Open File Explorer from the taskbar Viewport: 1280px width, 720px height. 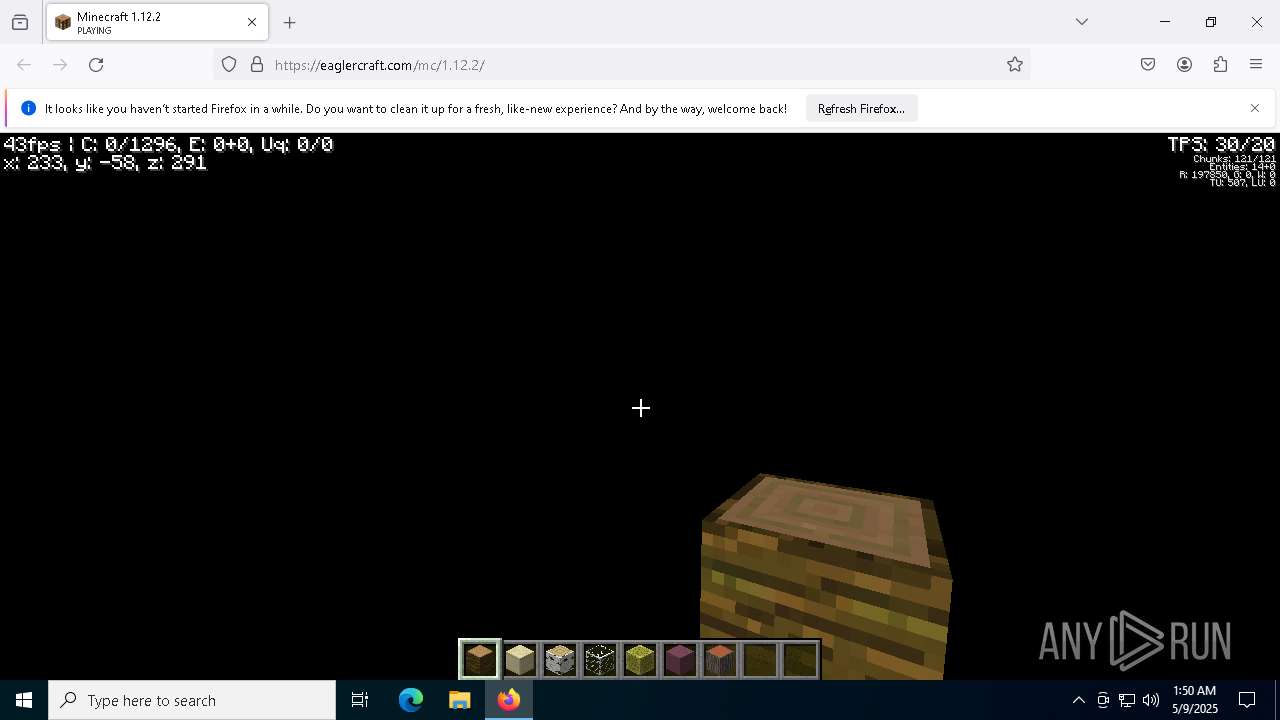460,700
